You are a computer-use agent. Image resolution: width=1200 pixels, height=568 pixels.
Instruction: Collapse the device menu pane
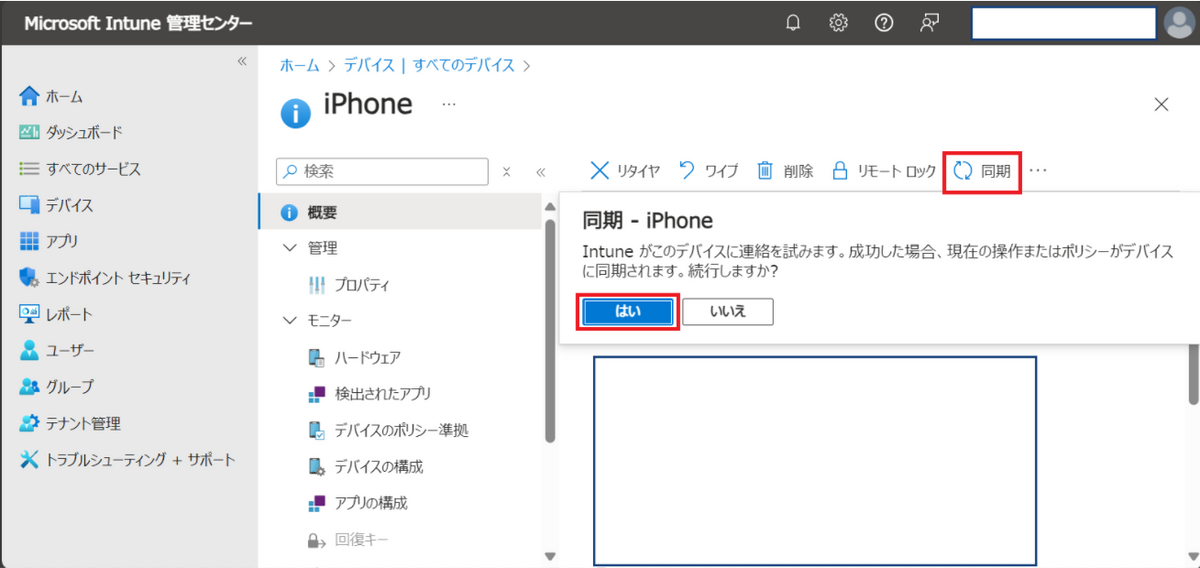[x=541, y=172]
